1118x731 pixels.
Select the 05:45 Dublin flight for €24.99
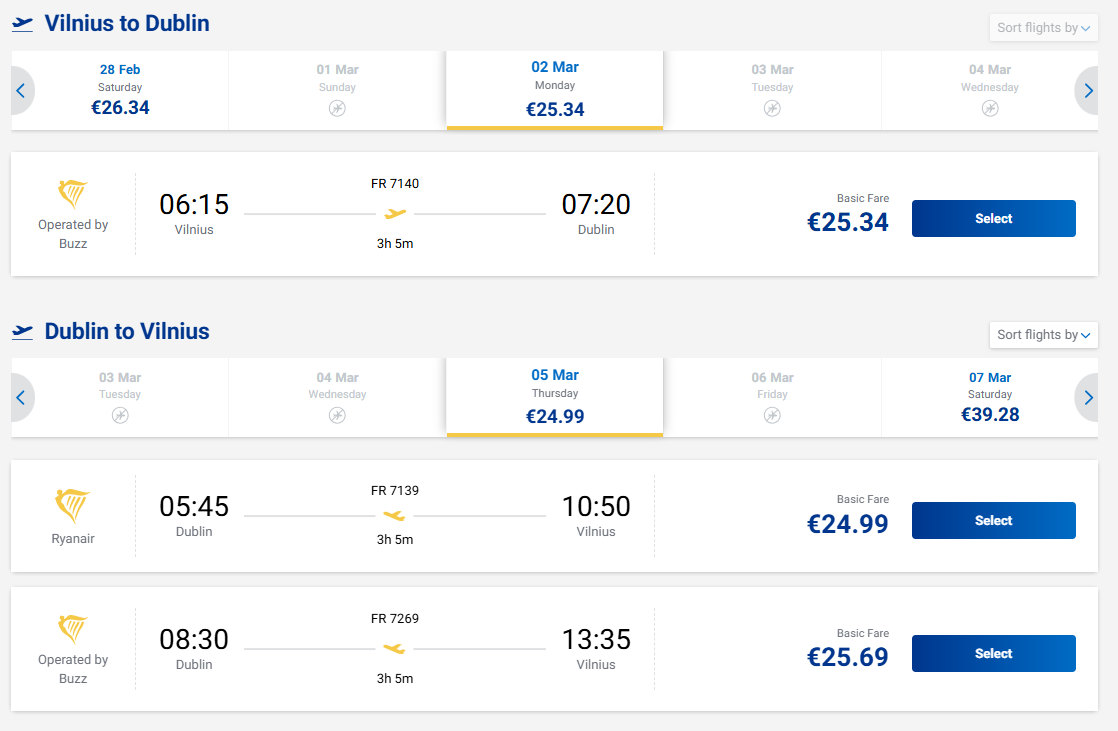pyautogui.click(x=993, y=521)
